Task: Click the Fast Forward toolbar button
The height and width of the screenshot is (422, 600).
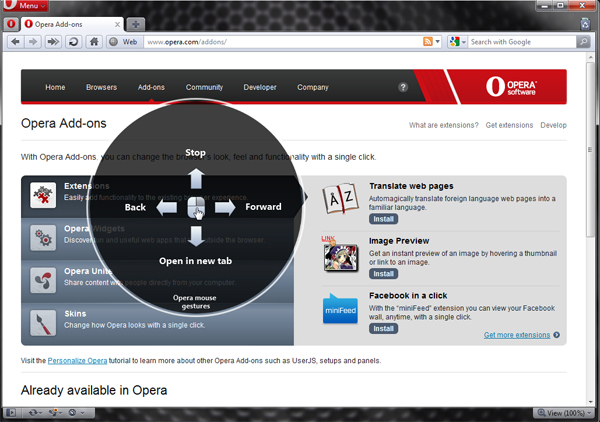Action: [53, 42]
